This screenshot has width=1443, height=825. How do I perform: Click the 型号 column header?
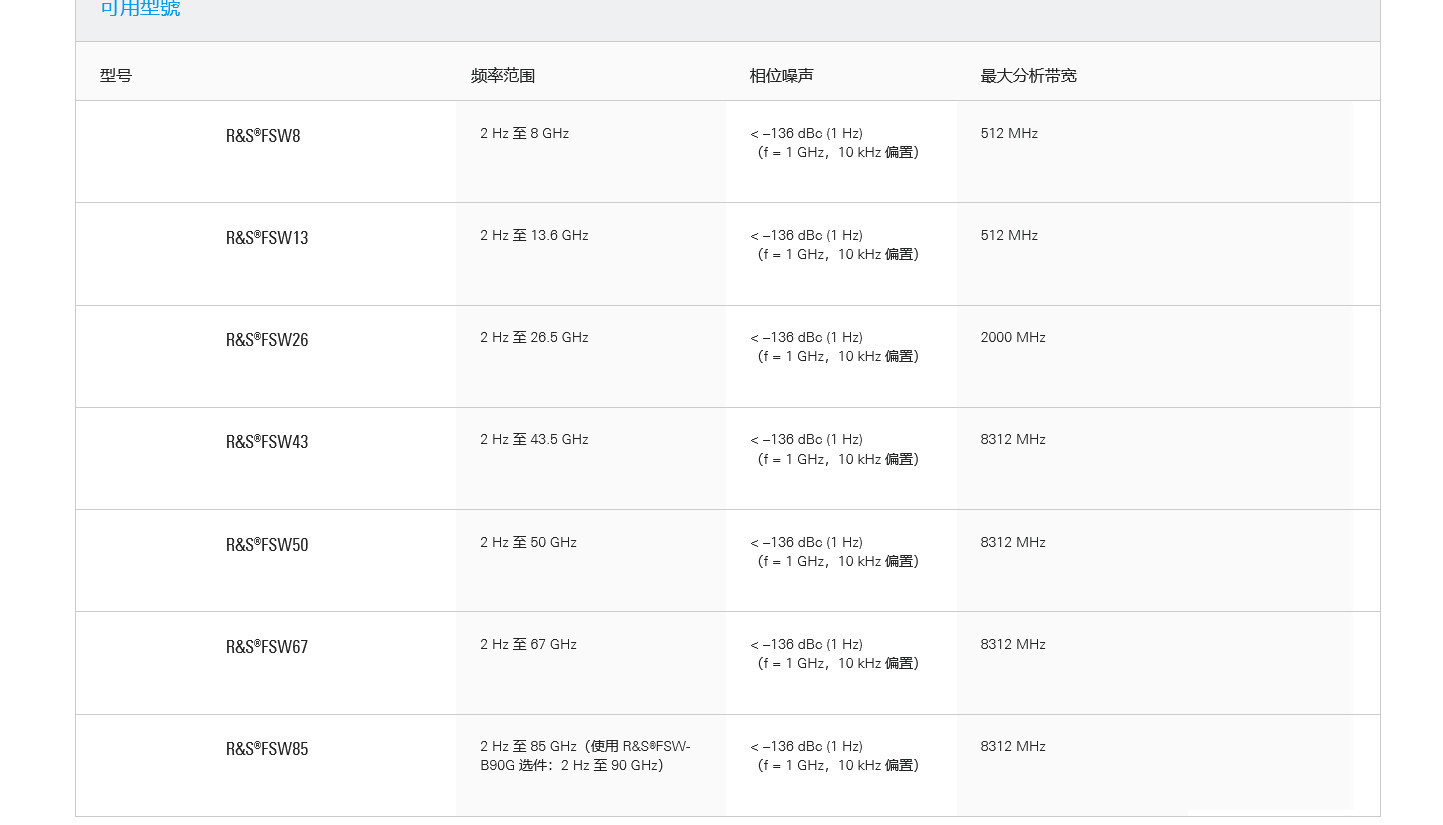(116, 76)
